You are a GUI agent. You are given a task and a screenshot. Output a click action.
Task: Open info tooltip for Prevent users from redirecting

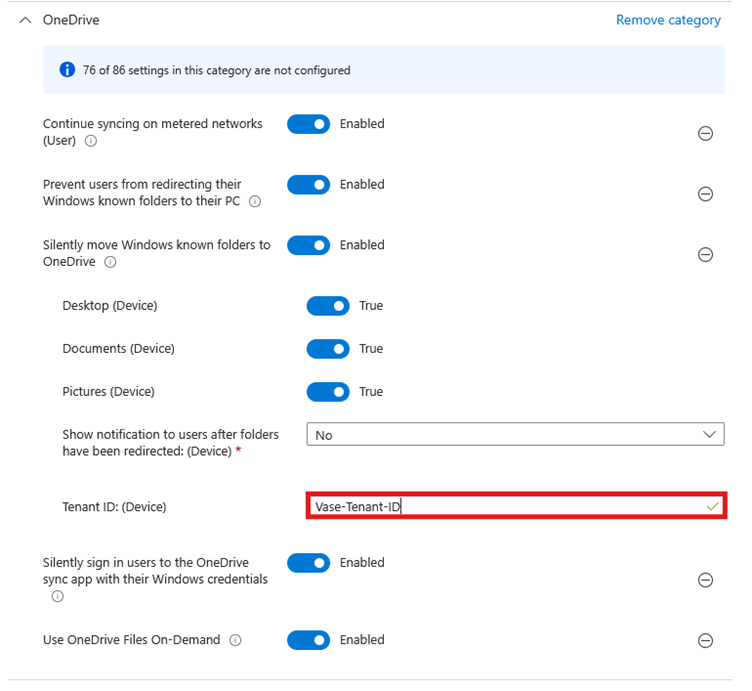pyautogui.click(x=255, y=201)
